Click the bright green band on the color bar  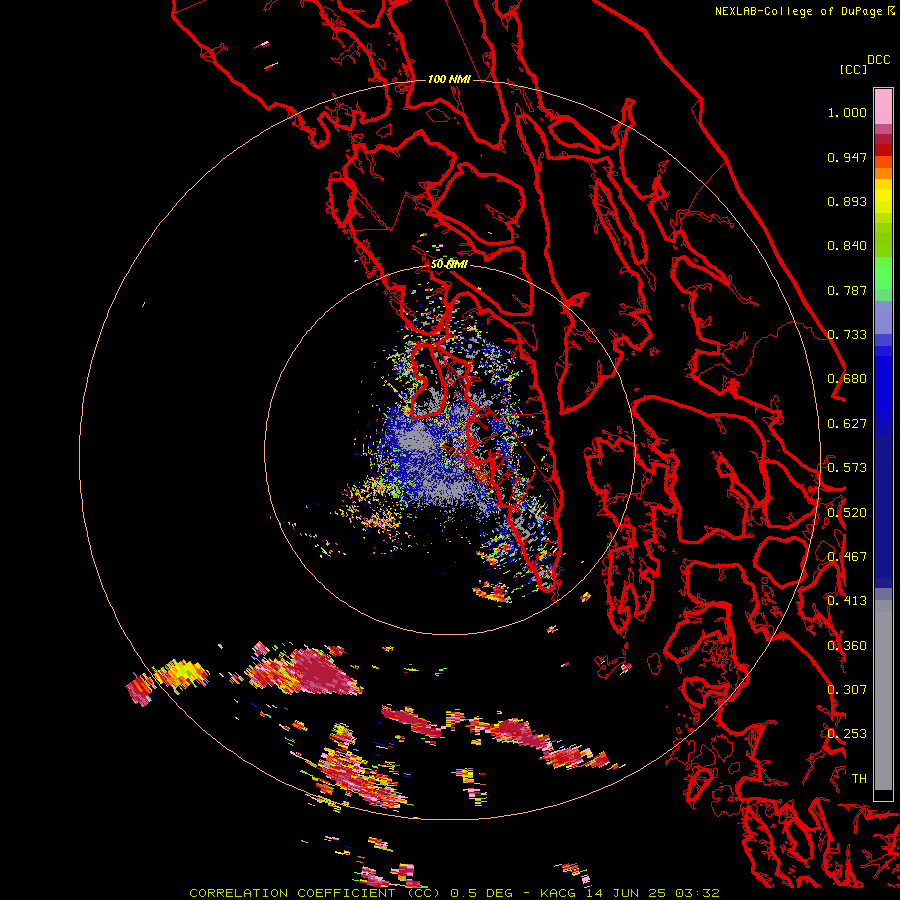(x=883, y=273)
